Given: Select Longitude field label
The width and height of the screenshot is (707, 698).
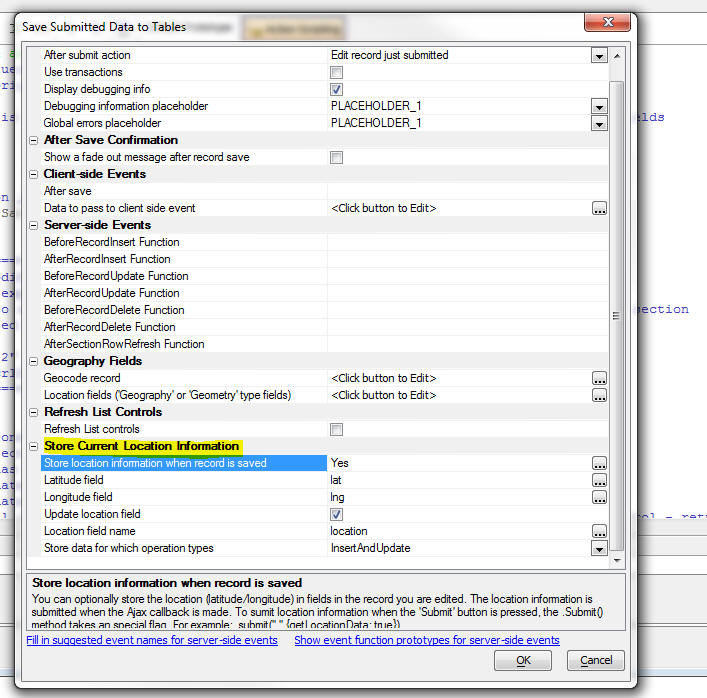Looking at the screenshot, I should [x=78, y=497].
